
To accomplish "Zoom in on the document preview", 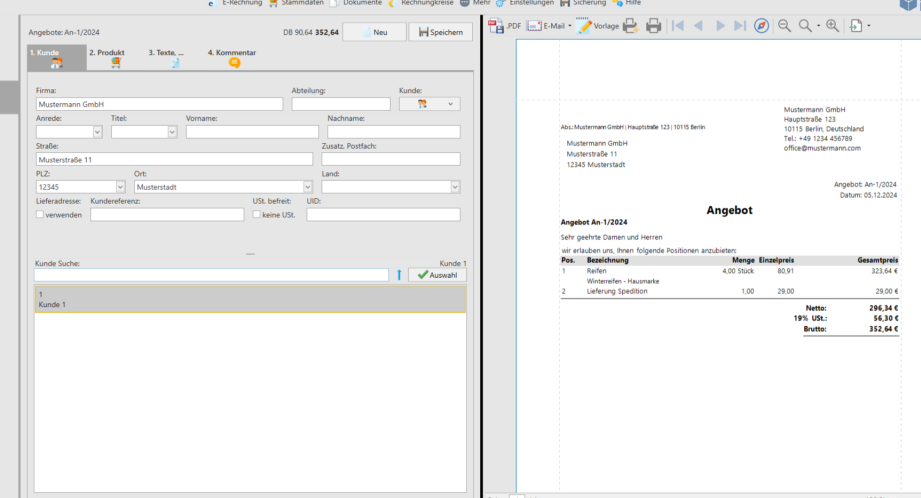I will pyautogui.click(x=832, y=25).
